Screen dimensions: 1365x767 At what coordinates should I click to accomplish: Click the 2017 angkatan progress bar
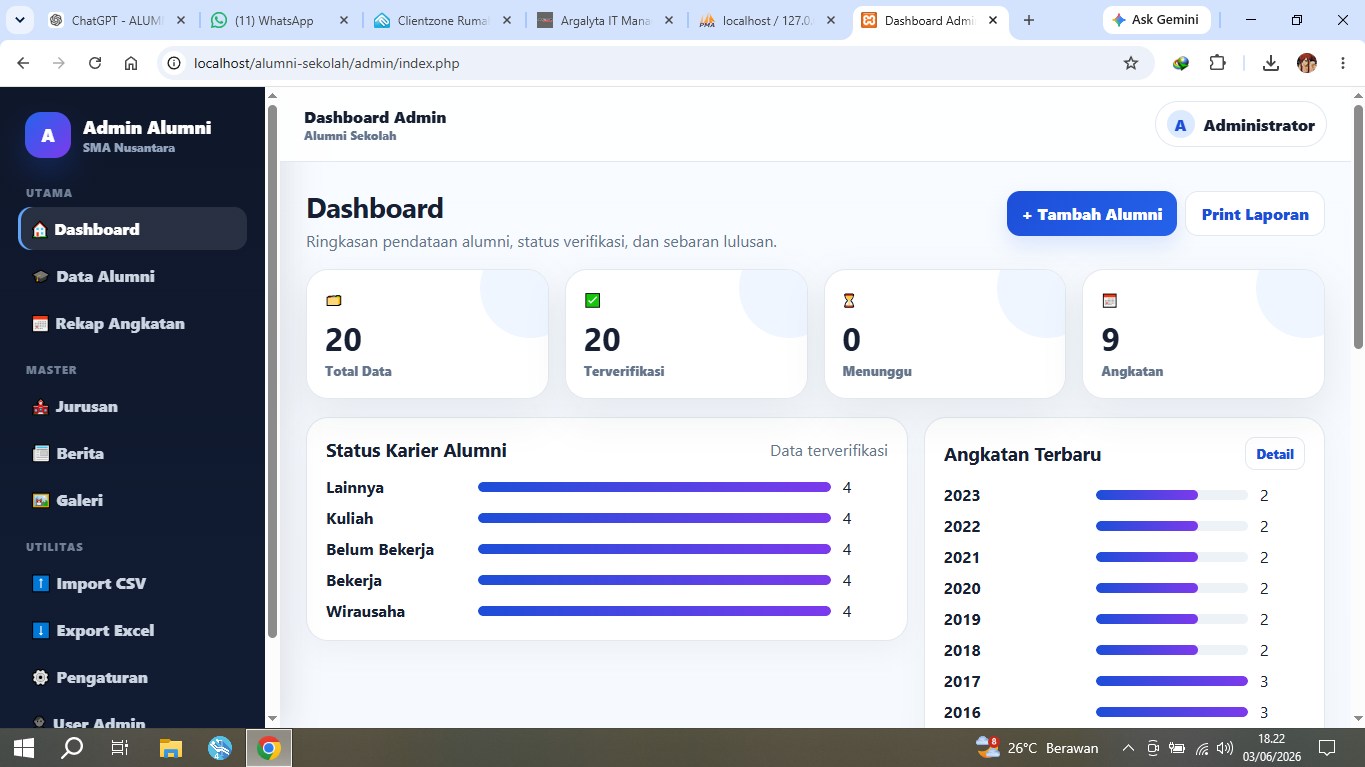(x=1172, y=681)
